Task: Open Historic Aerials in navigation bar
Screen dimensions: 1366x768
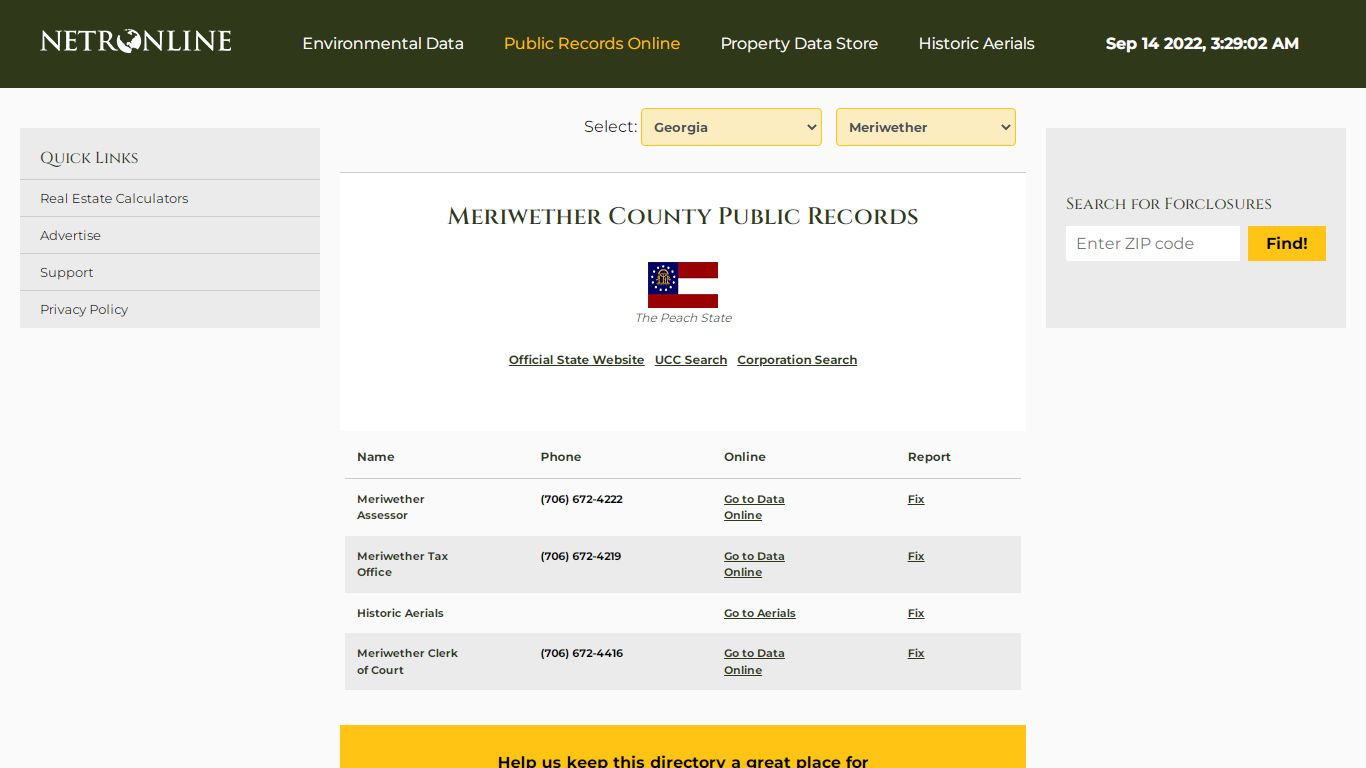Action: [x=976, y=43]
